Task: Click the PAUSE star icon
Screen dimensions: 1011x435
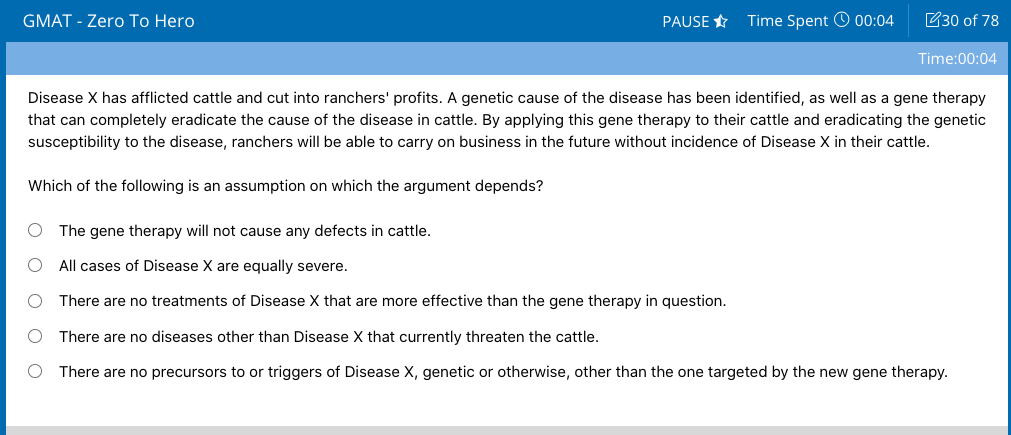Action: click(721, 21)
